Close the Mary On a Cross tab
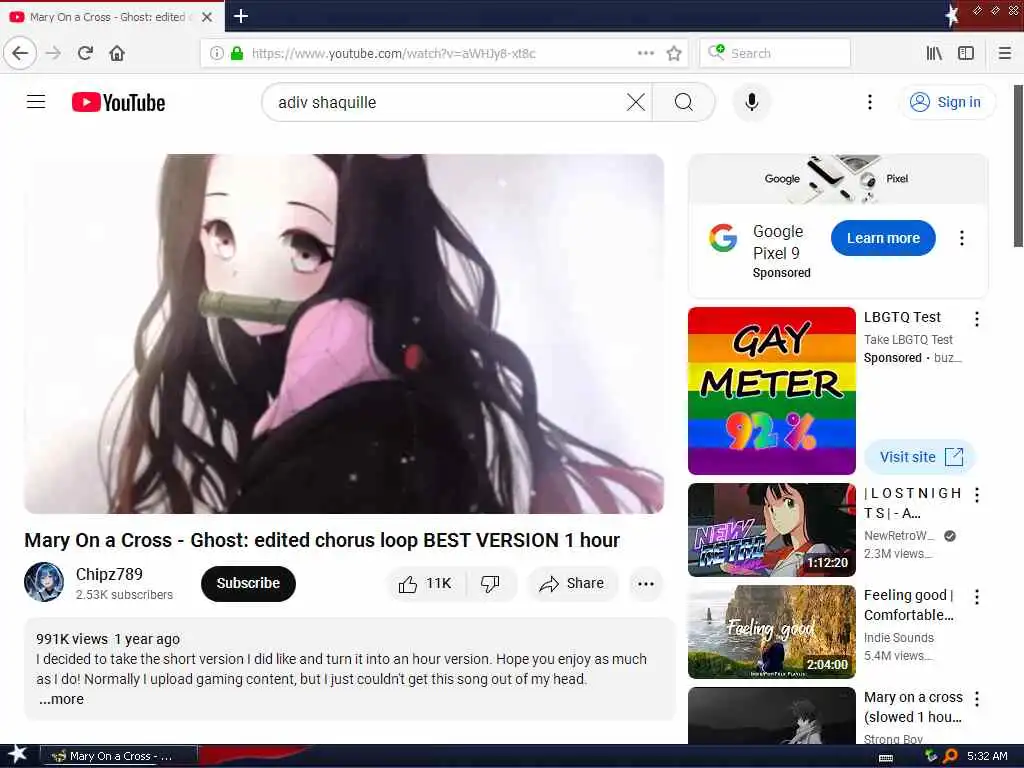The height and width of the screenshot is (768, 1024). 207,17
